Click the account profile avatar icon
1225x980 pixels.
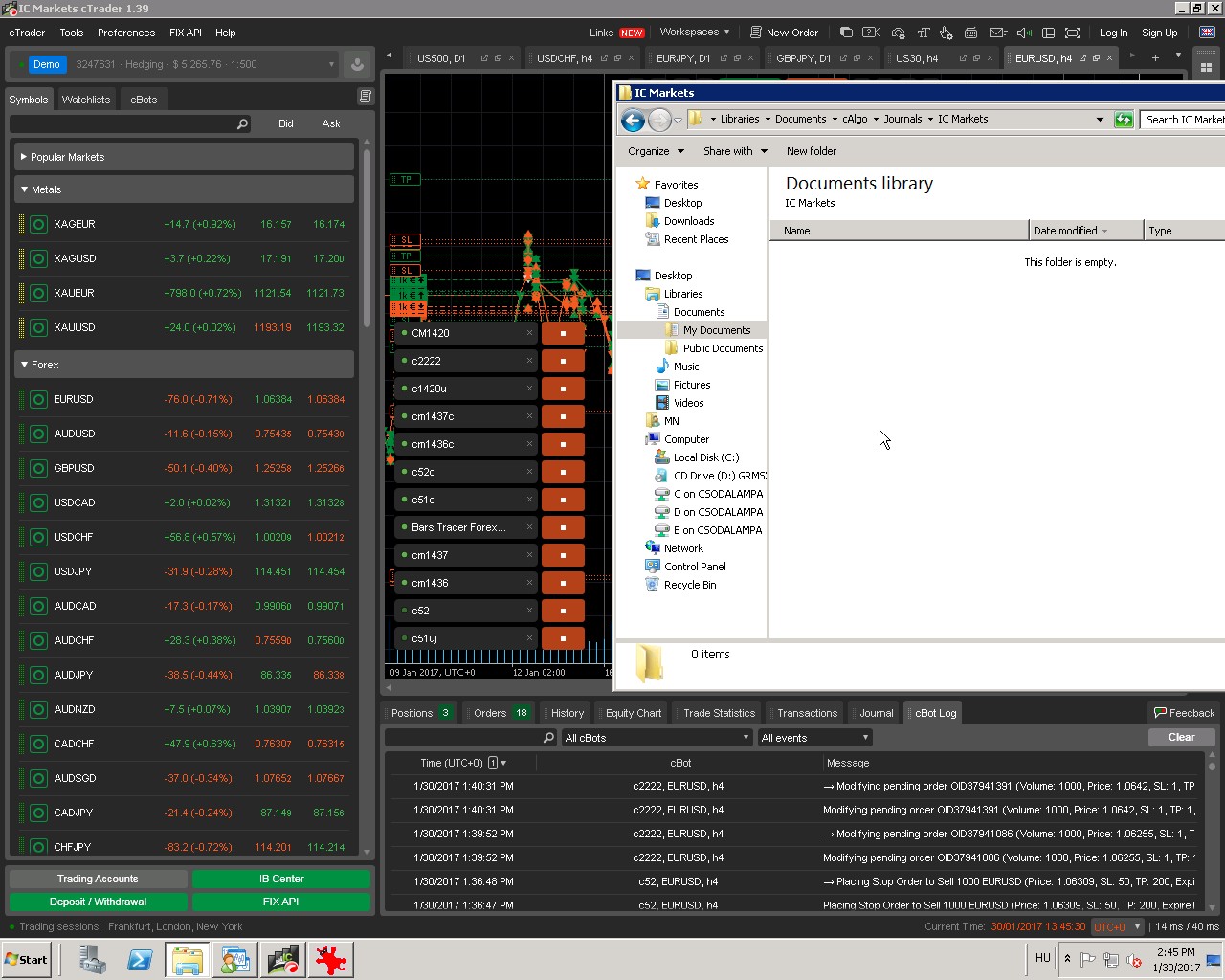(x=357, y=64)
